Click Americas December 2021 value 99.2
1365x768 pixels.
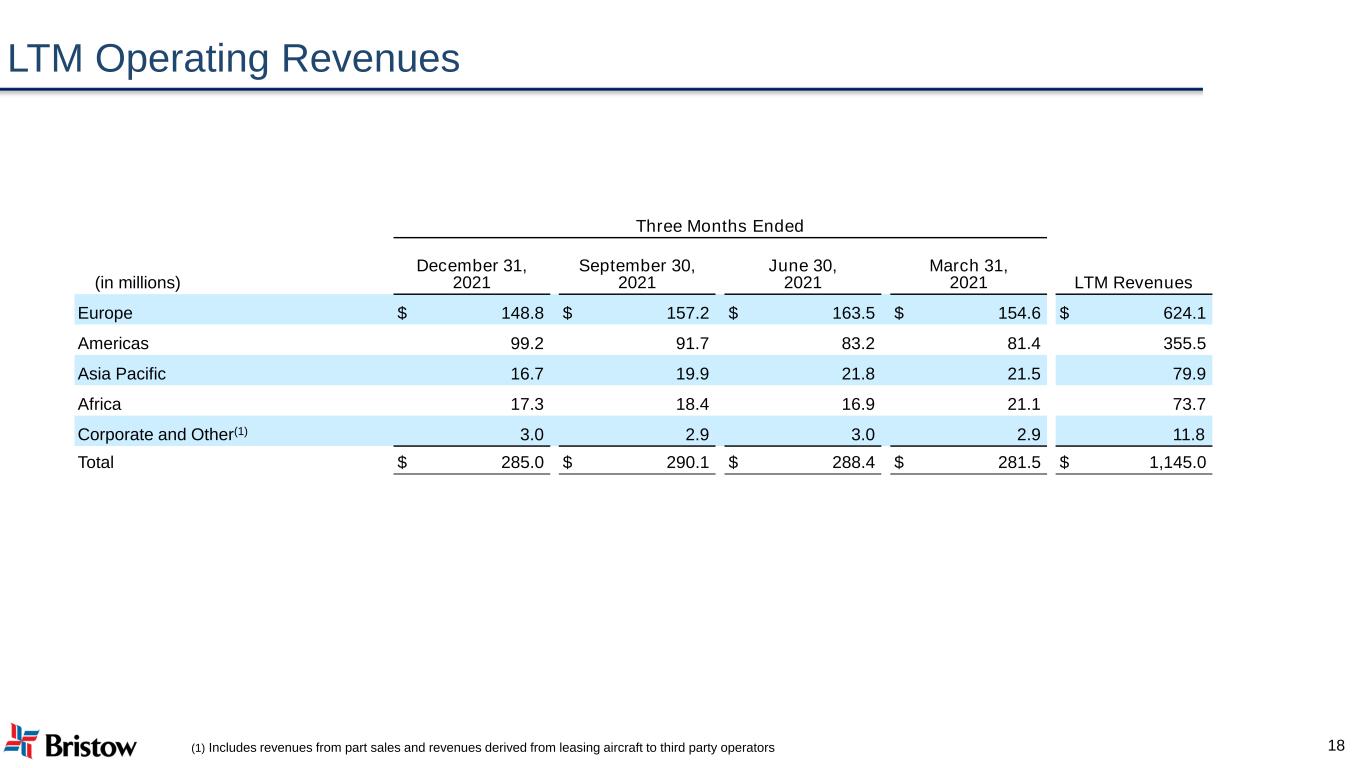point(525,343)
